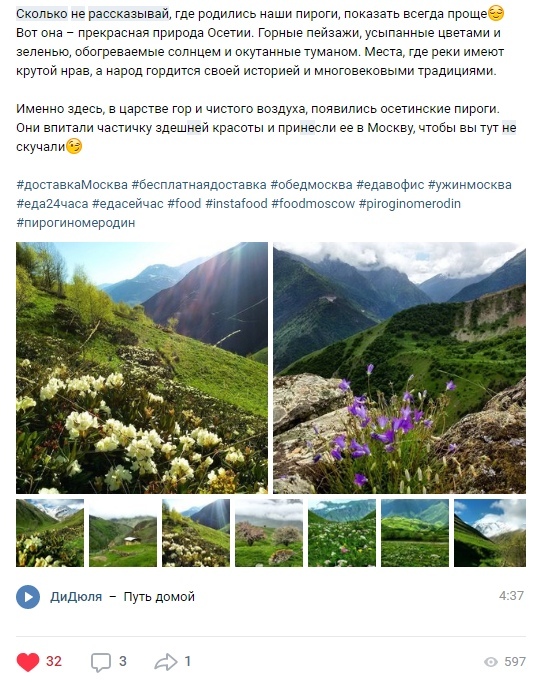Click the song title Путь домой

point(159,597)
